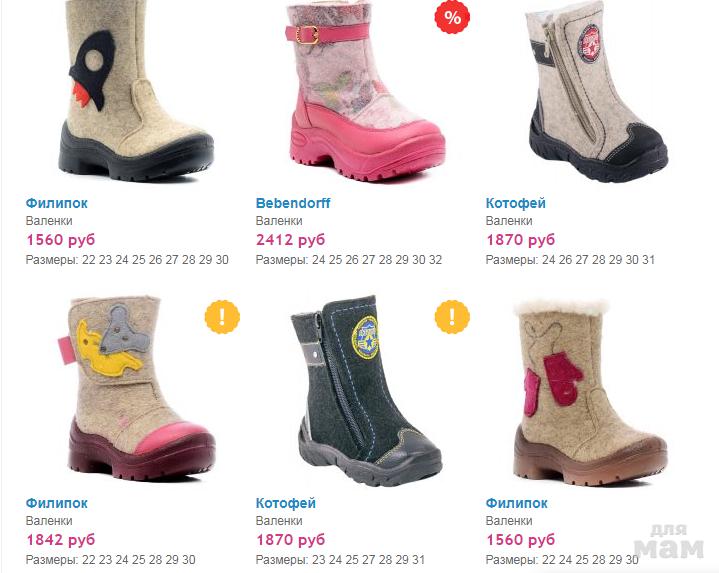Click the 1842 руб price

click(x=61, y=540)
